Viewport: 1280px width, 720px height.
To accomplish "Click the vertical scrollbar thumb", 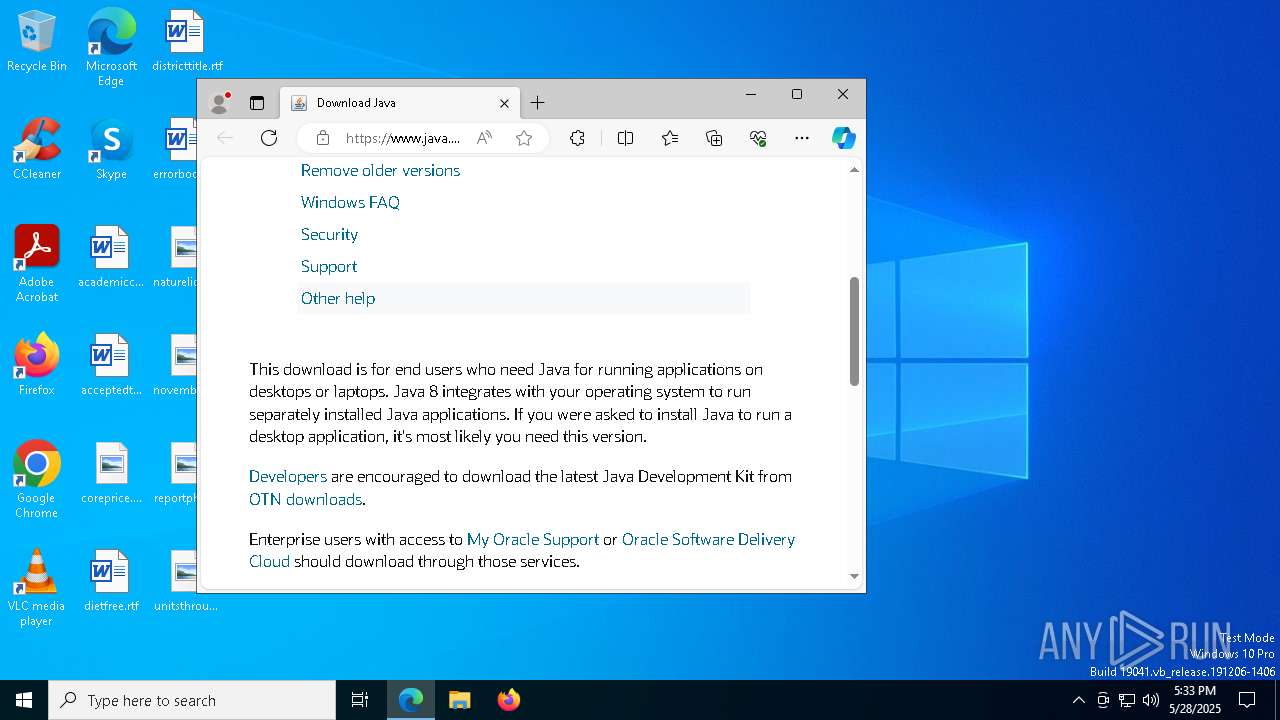I will point(854,331).
